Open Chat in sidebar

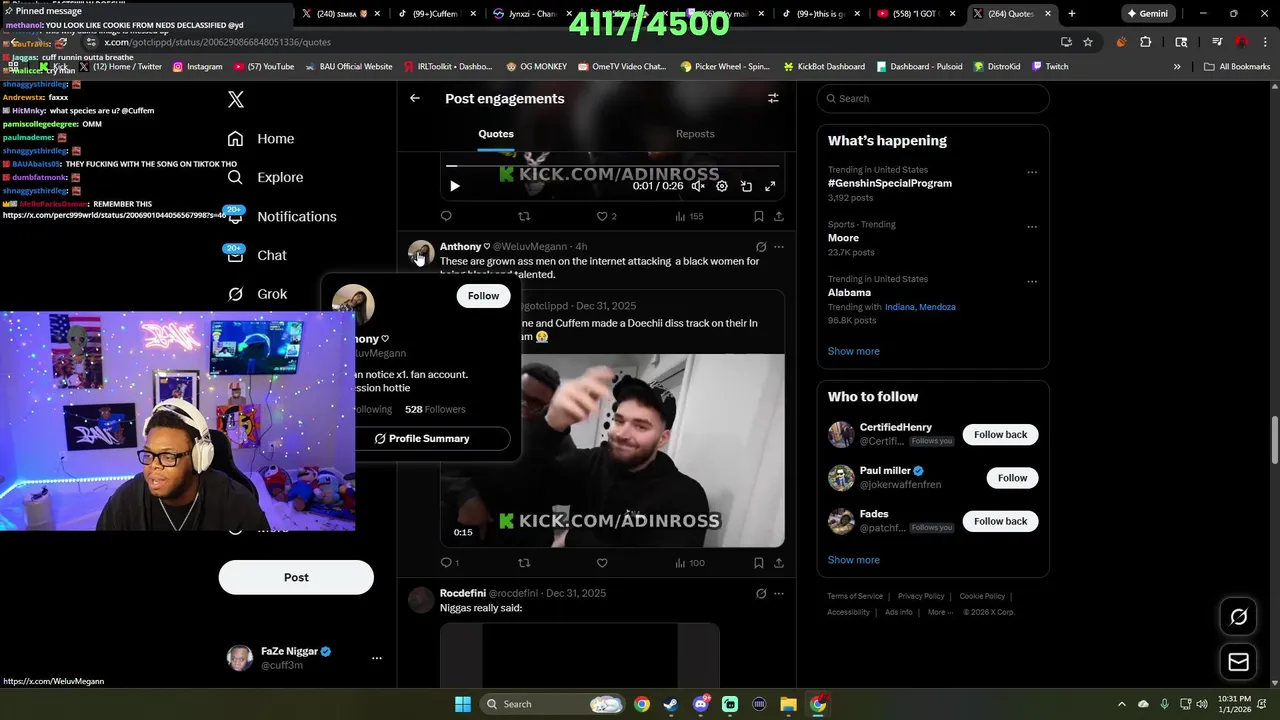[257, 255]
